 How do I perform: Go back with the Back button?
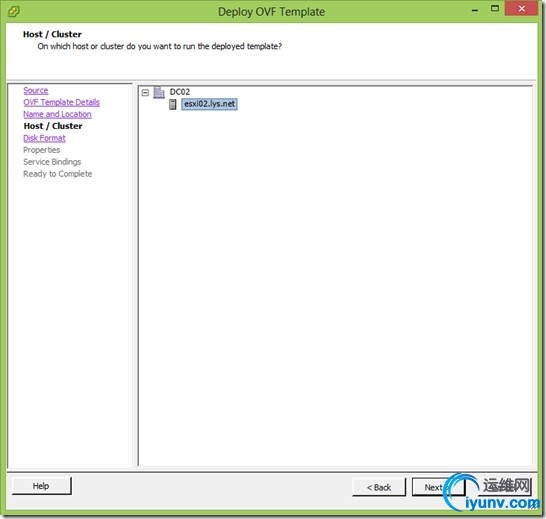(x=379, y=487)
